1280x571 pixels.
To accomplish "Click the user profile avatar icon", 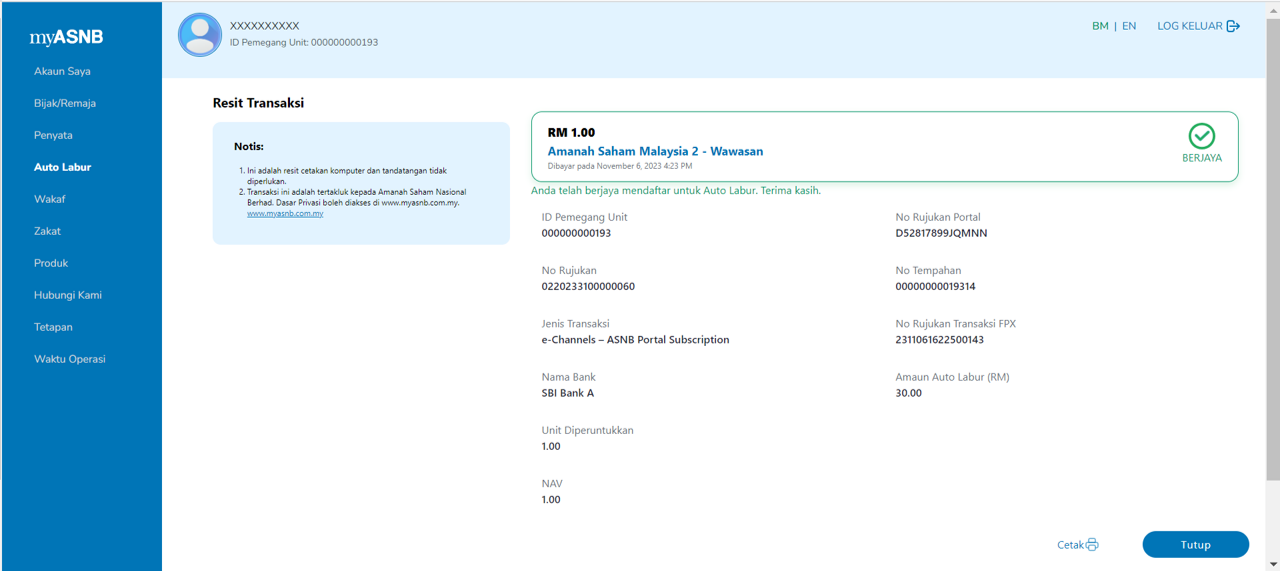I will pyautogui.click(x=200, y=35).
